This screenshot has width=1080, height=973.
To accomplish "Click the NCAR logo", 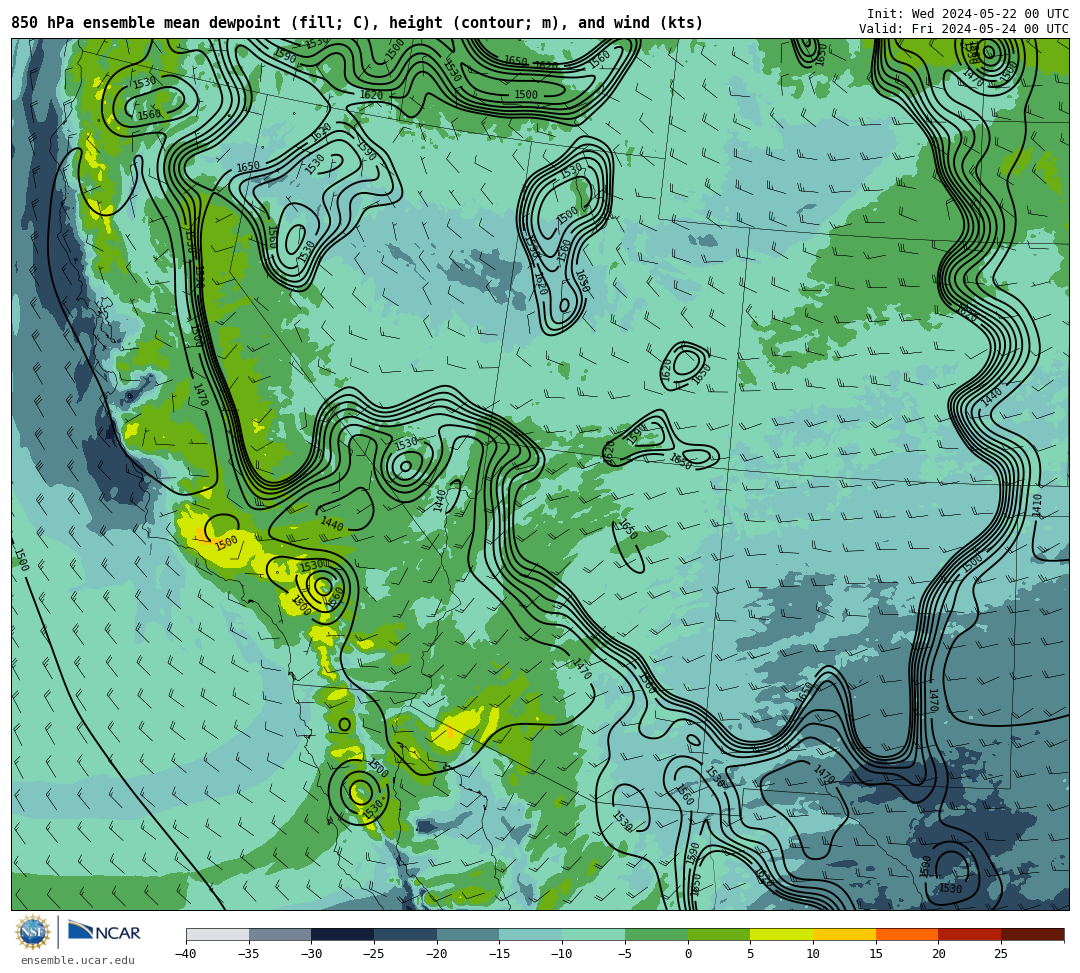I will click(104, 932).
